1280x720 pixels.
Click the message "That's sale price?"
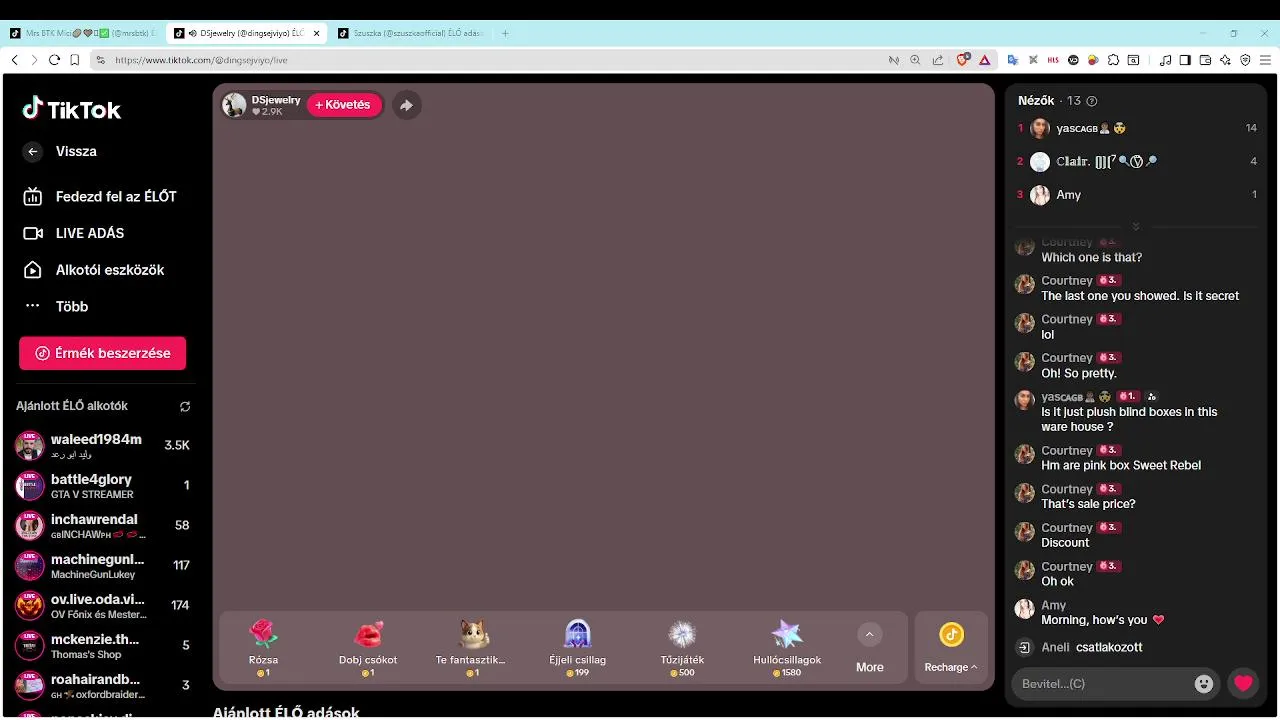pyautogui.click(x=1088, y=504)
